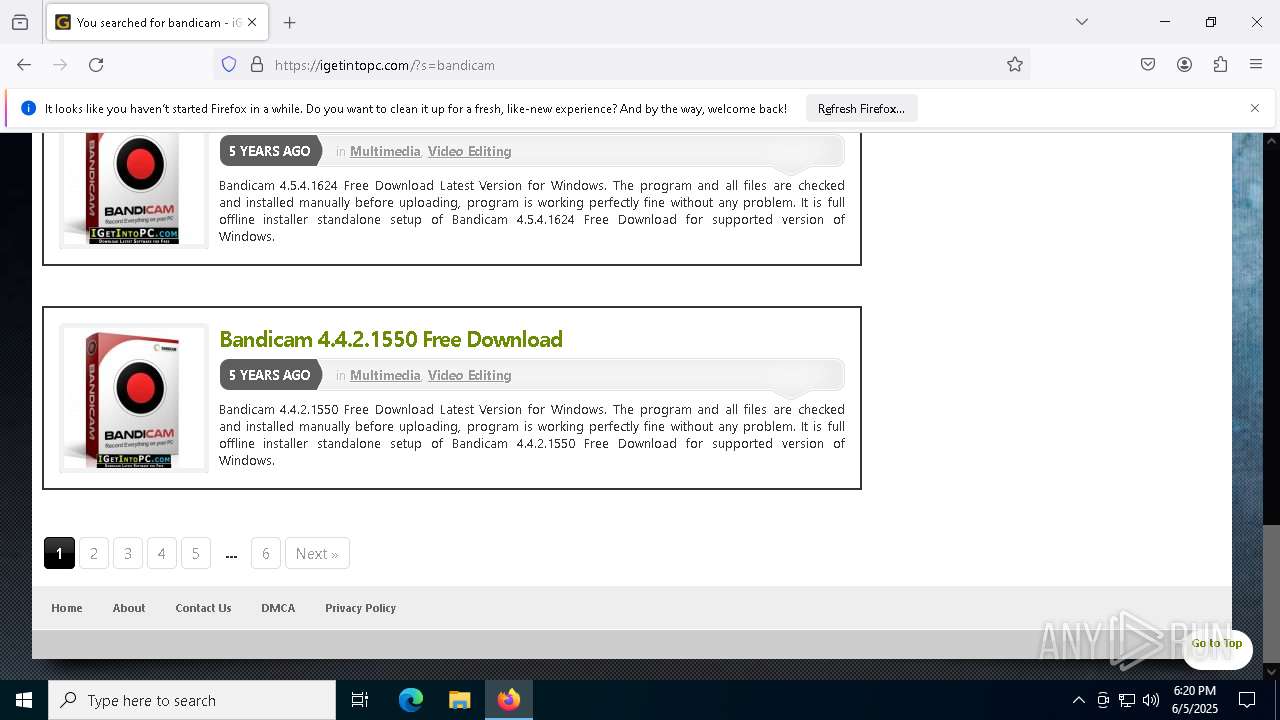This screenshot has width=1280, height=720.
Task: Open network status tray icon
Action: coord(1127,700)
